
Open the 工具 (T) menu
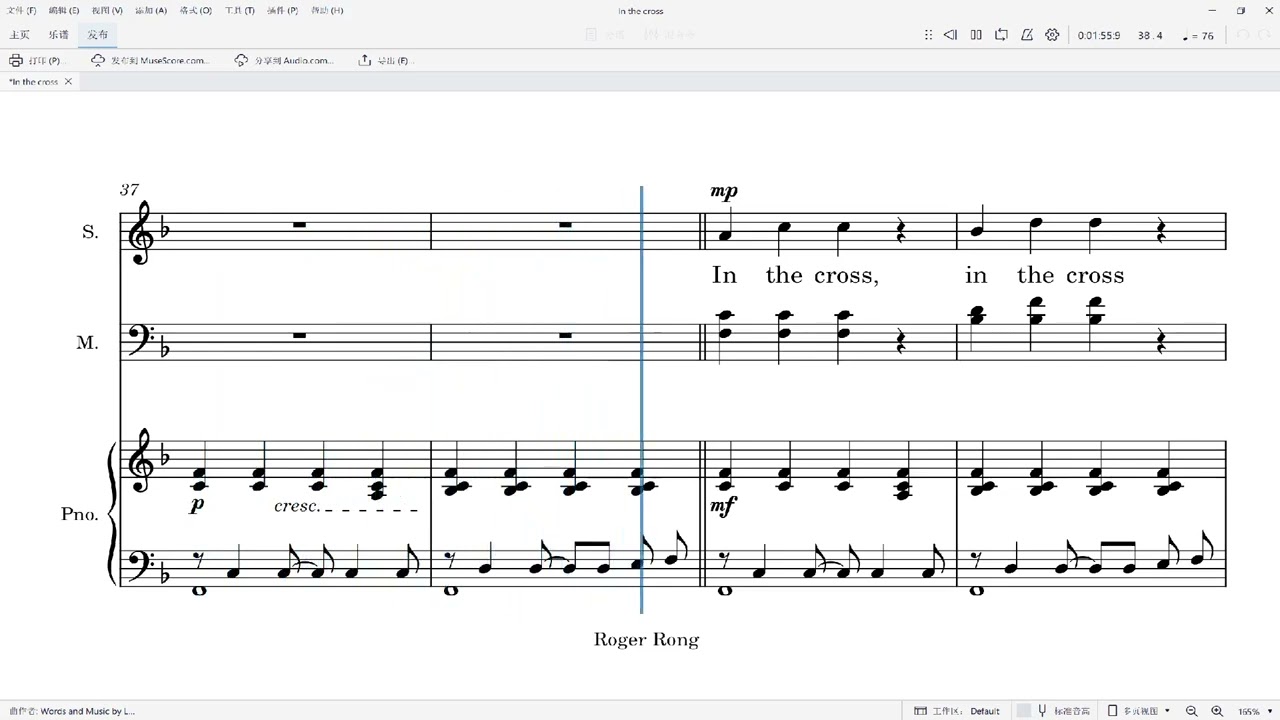(x=239, y=10)
